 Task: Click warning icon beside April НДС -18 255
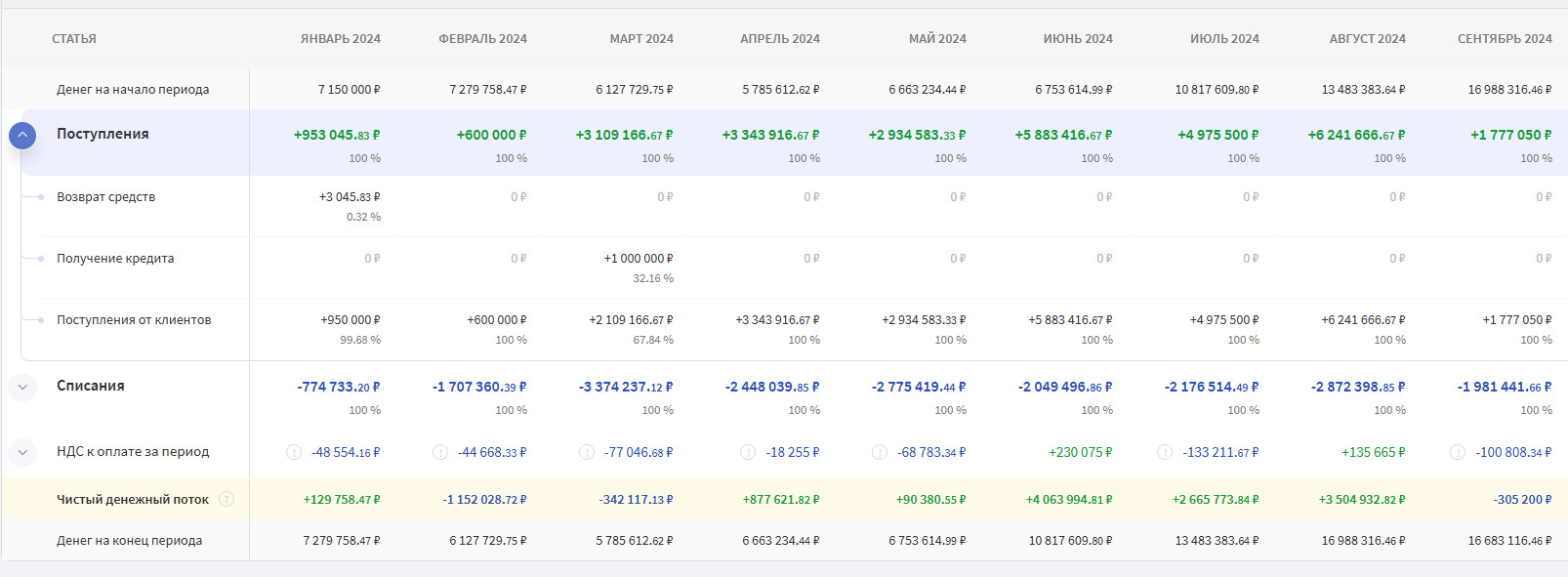pos(748,452)
